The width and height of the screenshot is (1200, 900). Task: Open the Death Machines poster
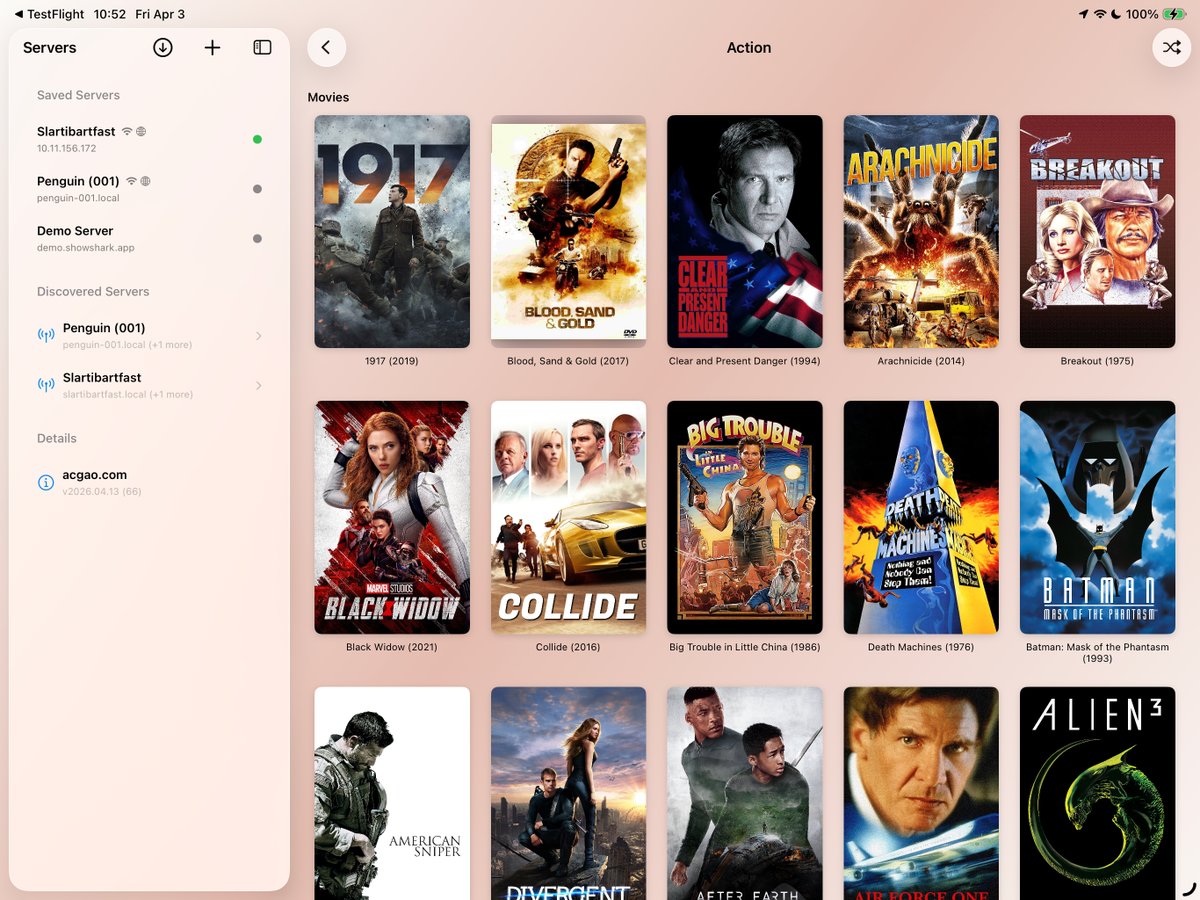coord(921,517)
